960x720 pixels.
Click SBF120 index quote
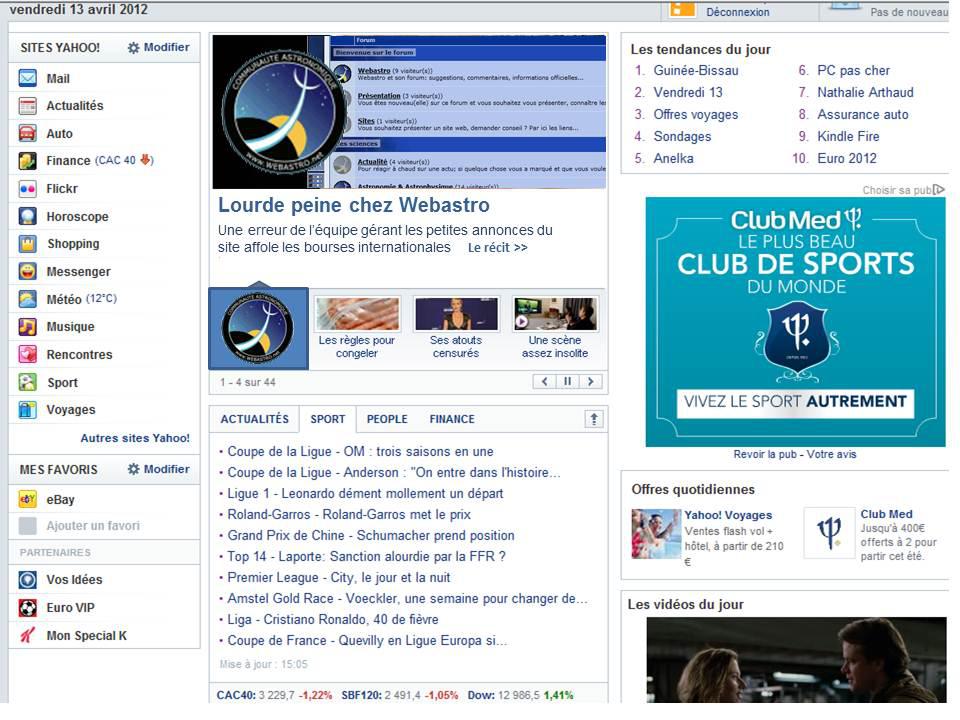click(x=399, y=696)
